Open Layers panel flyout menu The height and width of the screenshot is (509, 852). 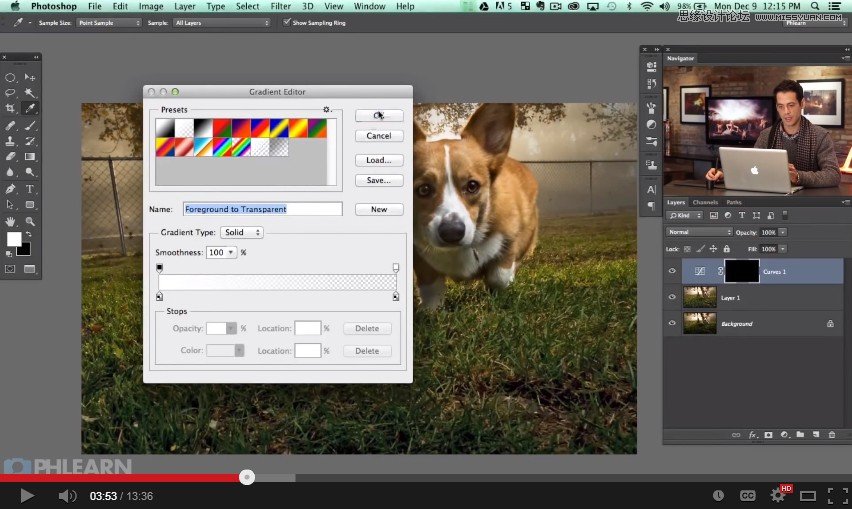(845, 202)
